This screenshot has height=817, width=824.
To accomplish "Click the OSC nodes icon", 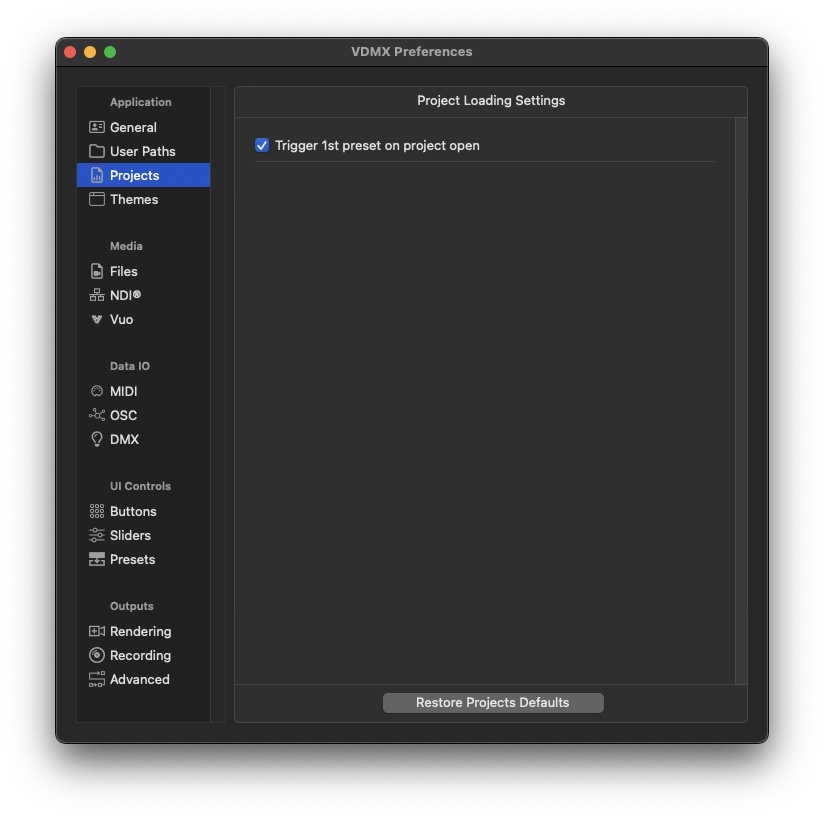I will pyautogui.click(x=97, y=415).
